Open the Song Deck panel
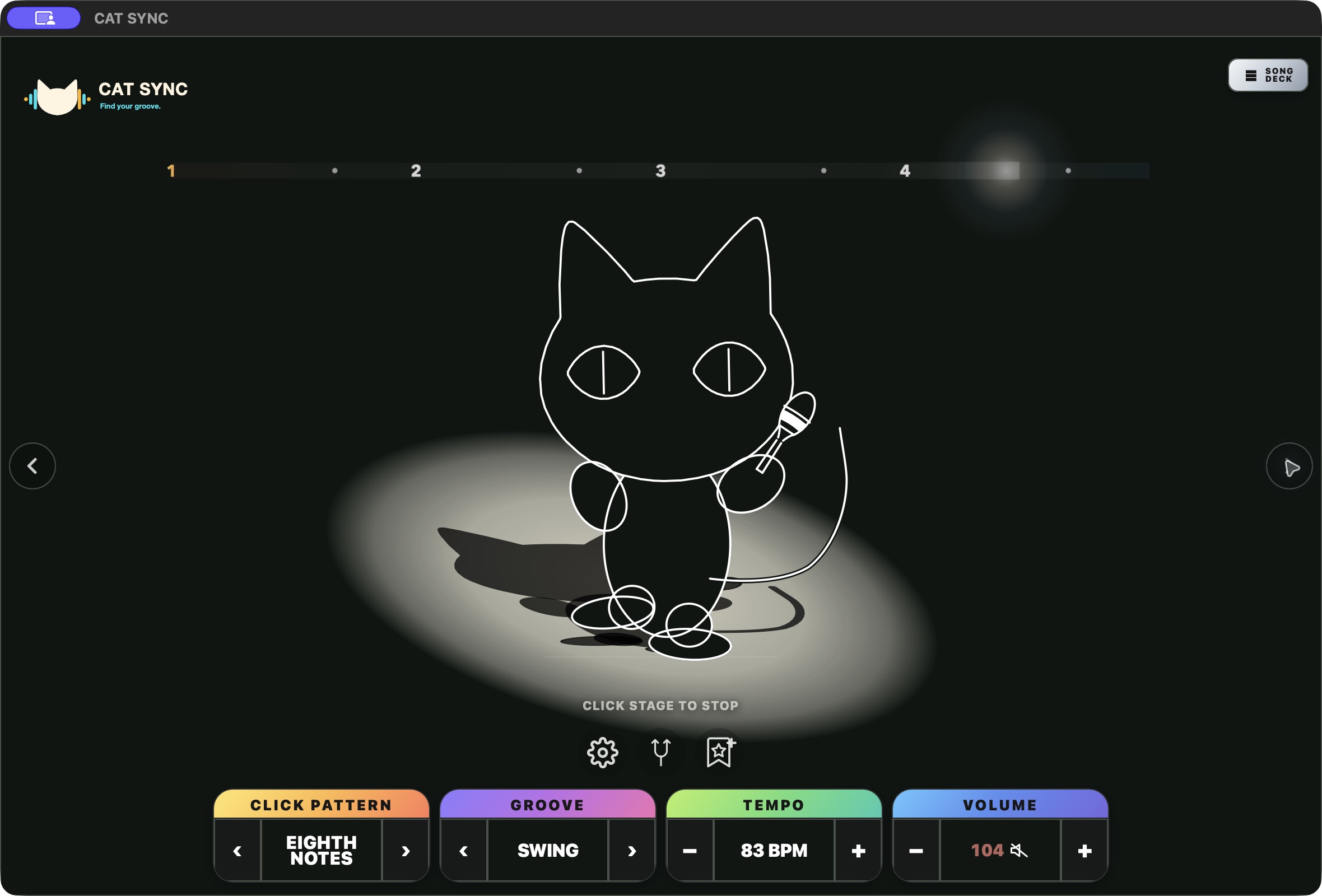 click(1268, 75)
